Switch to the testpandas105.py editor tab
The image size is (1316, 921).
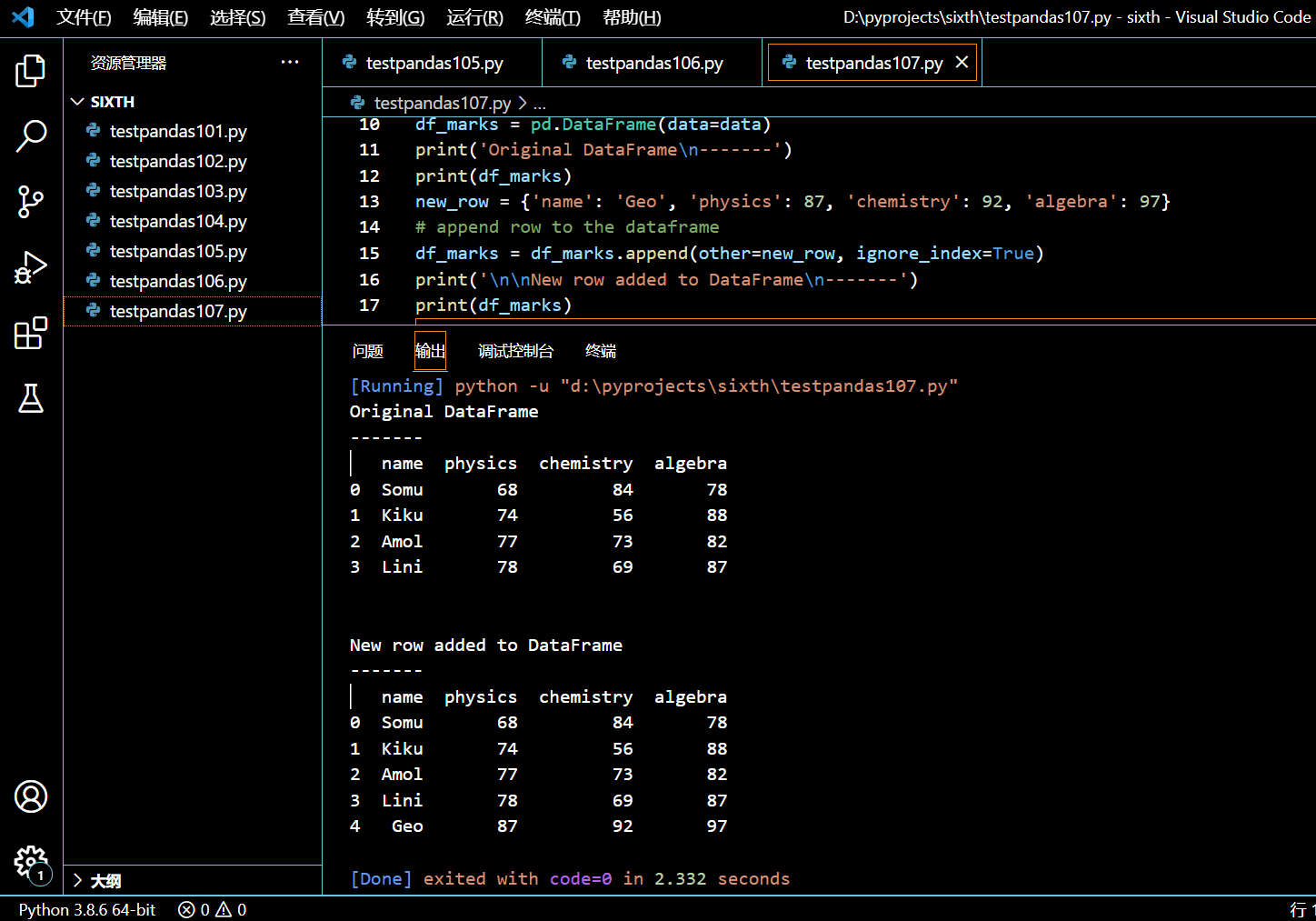[433, 62]
